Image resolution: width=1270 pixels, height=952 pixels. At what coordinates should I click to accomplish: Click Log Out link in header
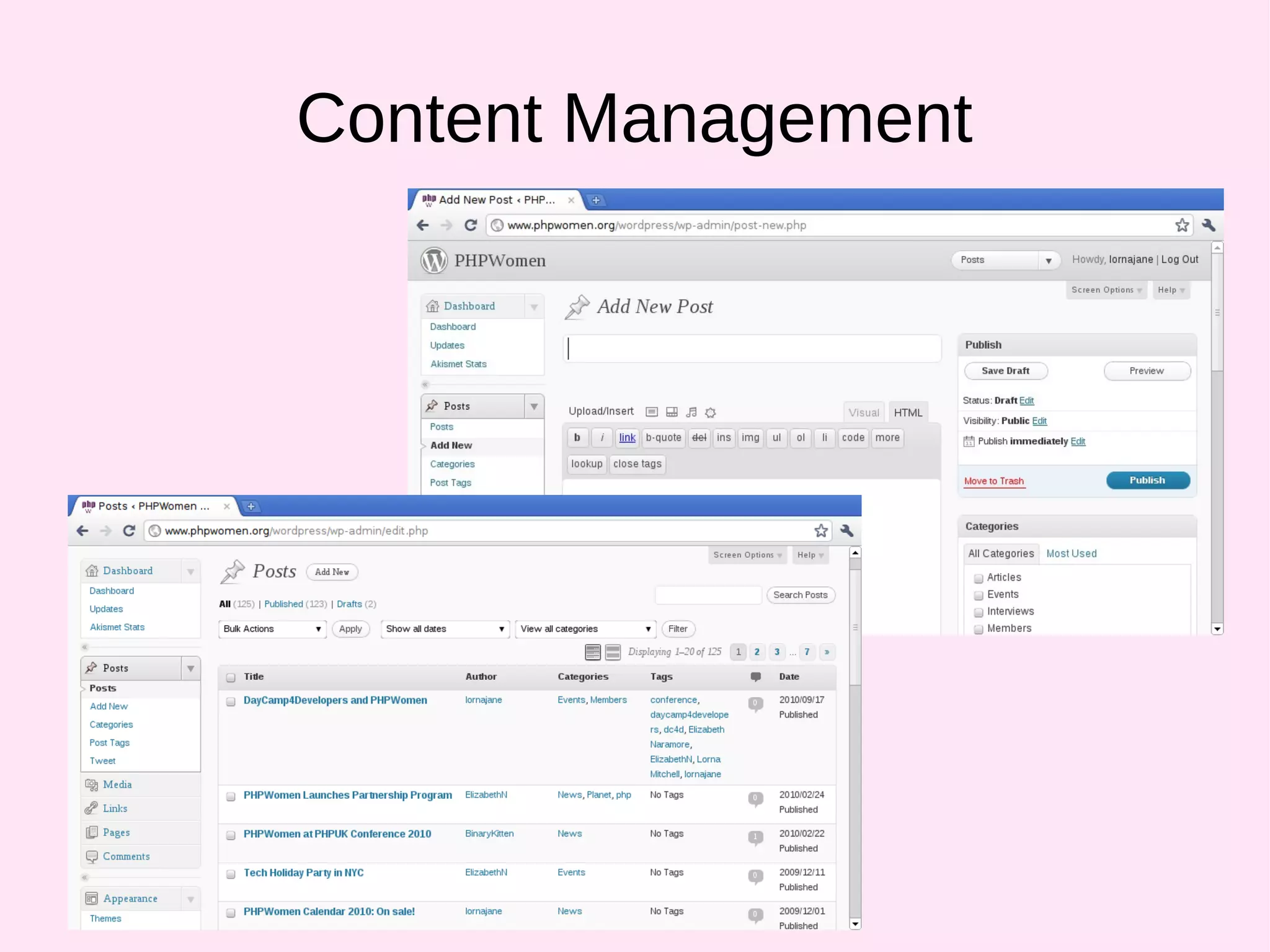1179,260
